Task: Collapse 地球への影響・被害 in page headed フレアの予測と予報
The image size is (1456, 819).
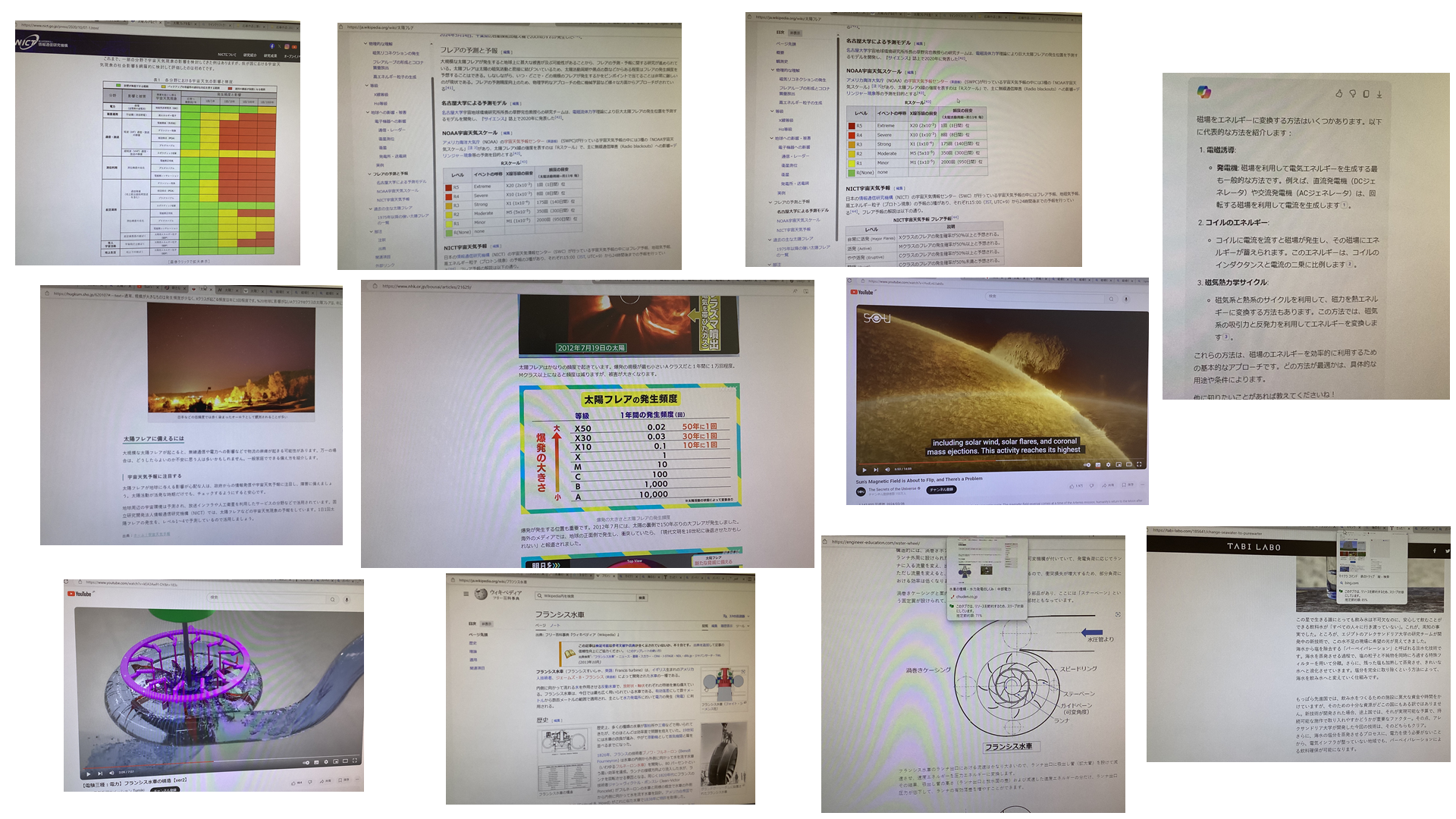Action: tap(368, 112)
